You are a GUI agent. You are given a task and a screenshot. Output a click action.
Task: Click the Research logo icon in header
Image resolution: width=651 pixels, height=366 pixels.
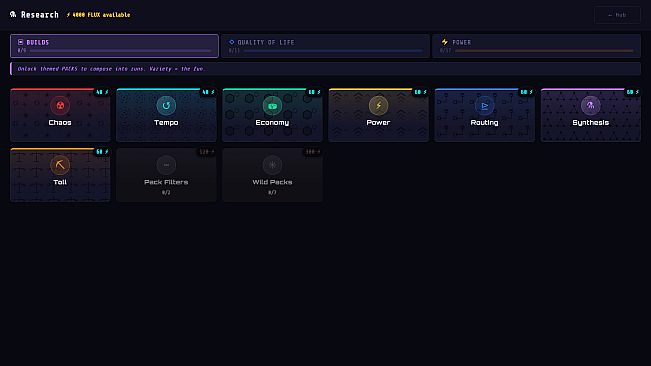(13, 15)
